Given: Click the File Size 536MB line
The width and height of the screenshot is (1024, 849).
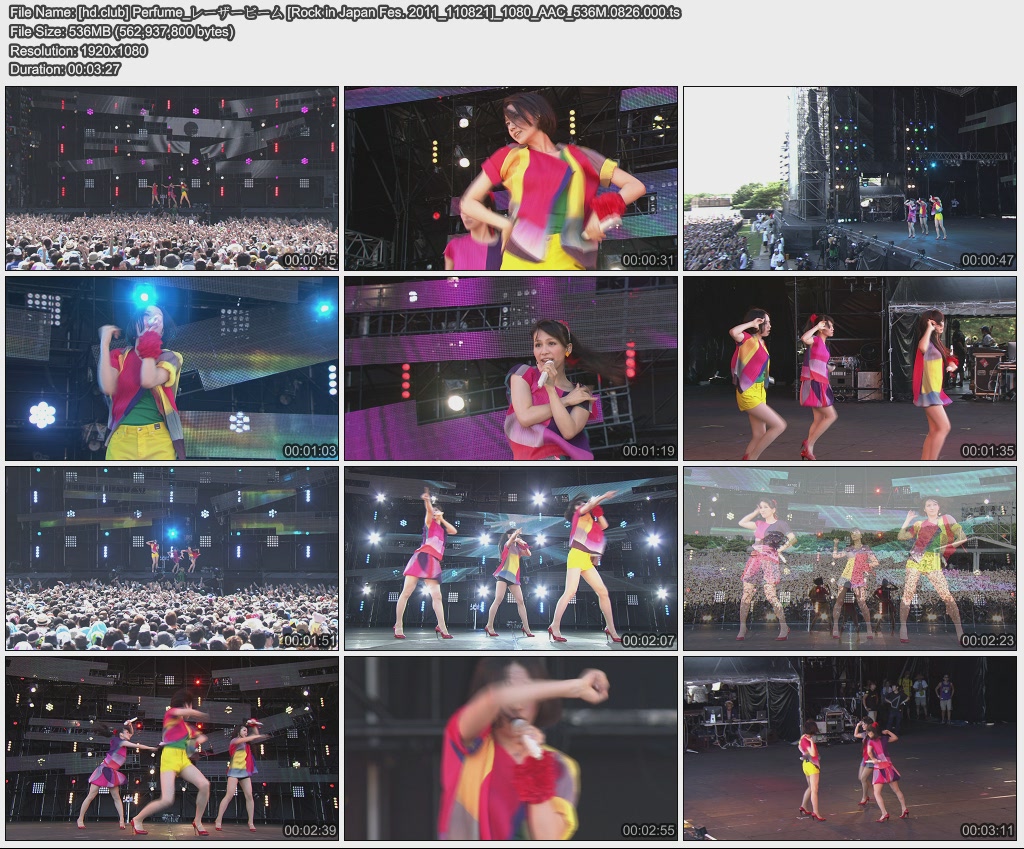Looking at the screenshot, I should pos(121,31).
